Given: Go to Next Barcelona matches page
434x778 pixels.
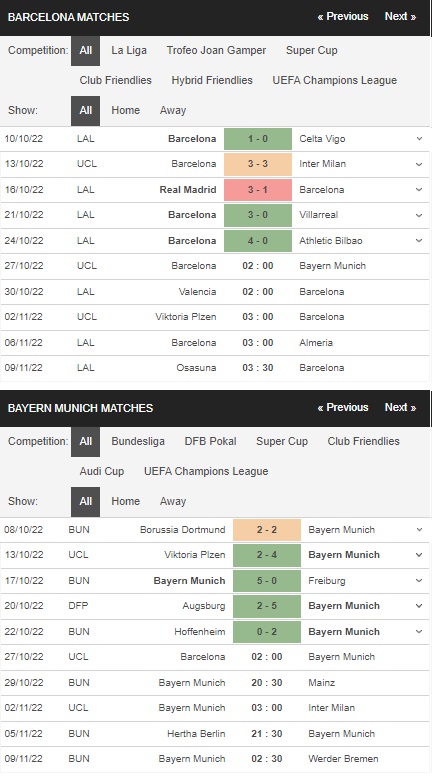Looking at the screenshot, I should click(400, 16).
